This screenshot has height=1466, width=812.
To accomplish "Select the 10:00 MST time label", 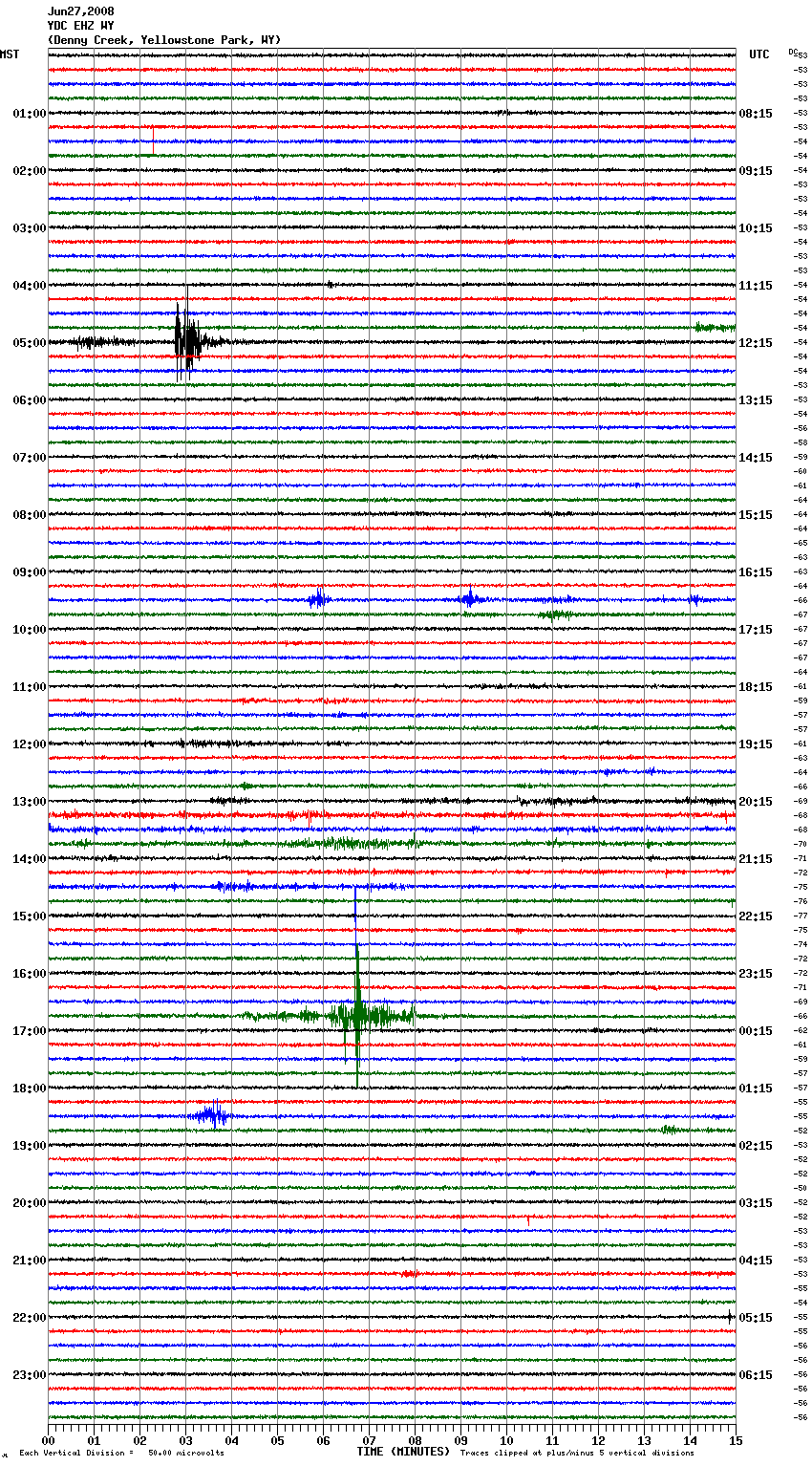I will tap(30, 630).
